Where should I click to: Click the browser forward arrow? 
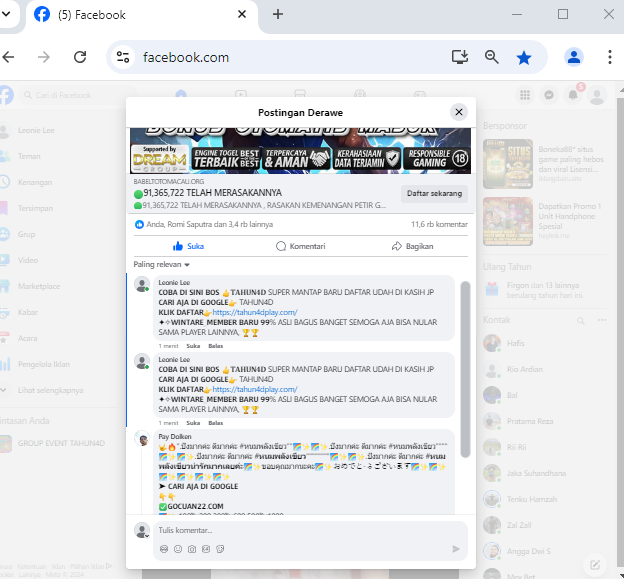[44, 57]
